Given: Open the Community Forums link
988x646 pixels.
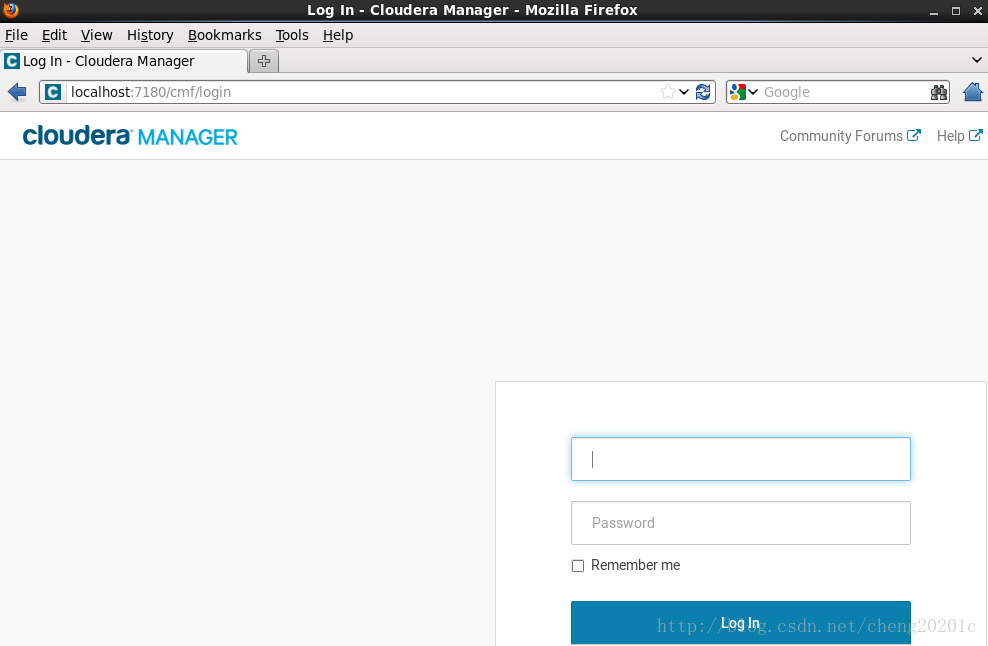Looking at the screenshot, I should tap(841, 136).
